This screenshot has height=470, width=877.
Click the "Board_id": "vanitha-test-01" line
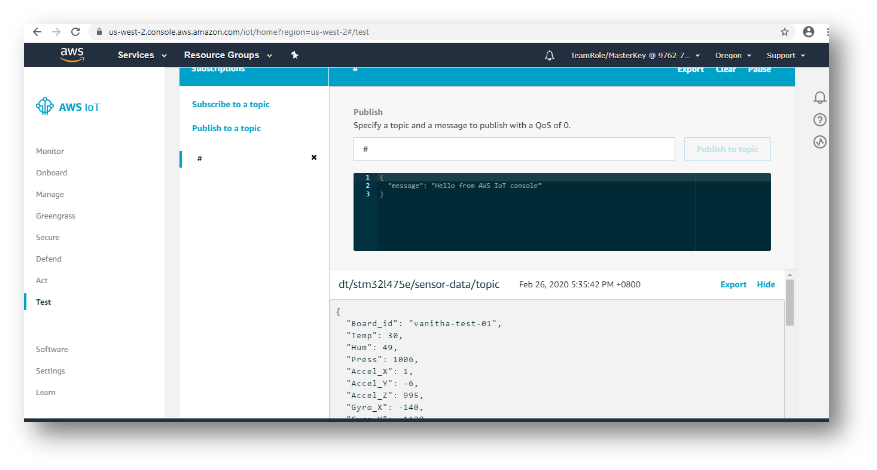coord(423,323)
